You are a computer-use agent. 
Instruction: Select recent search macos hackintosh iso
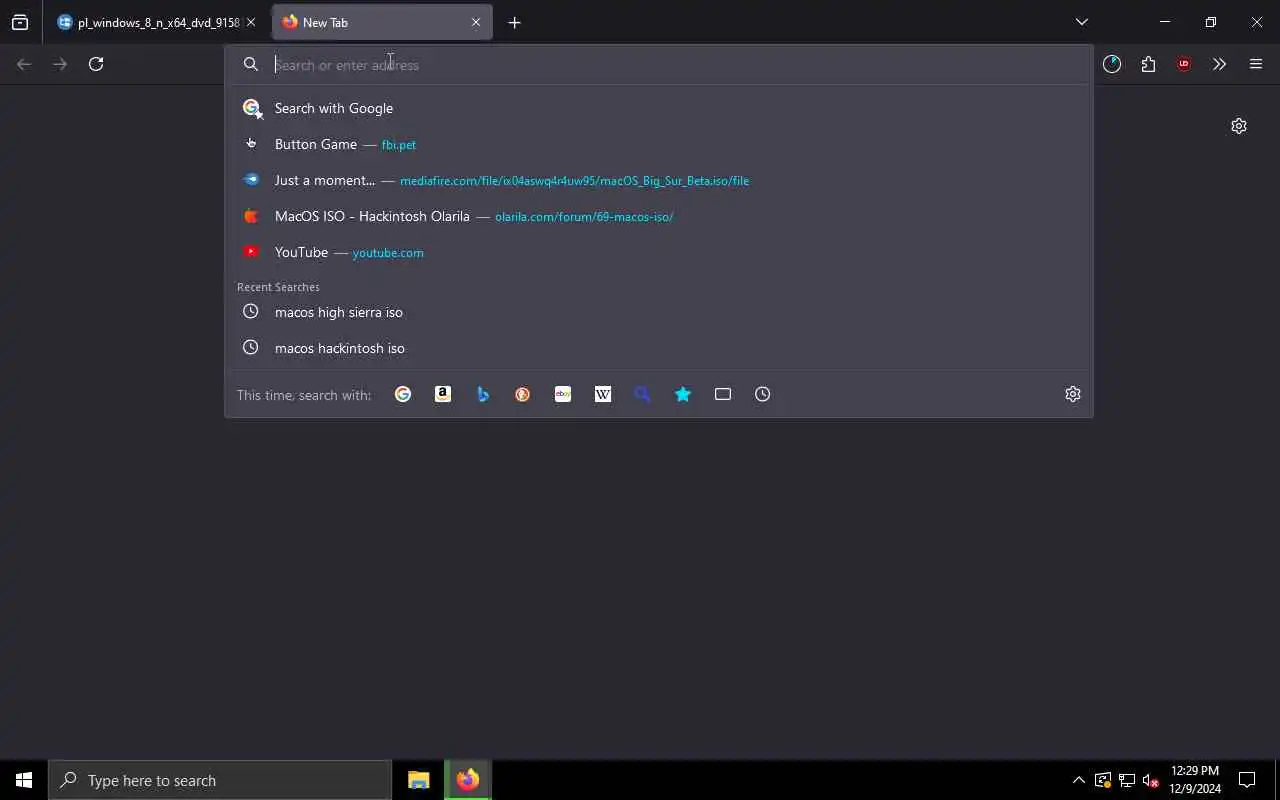[659, 348]
